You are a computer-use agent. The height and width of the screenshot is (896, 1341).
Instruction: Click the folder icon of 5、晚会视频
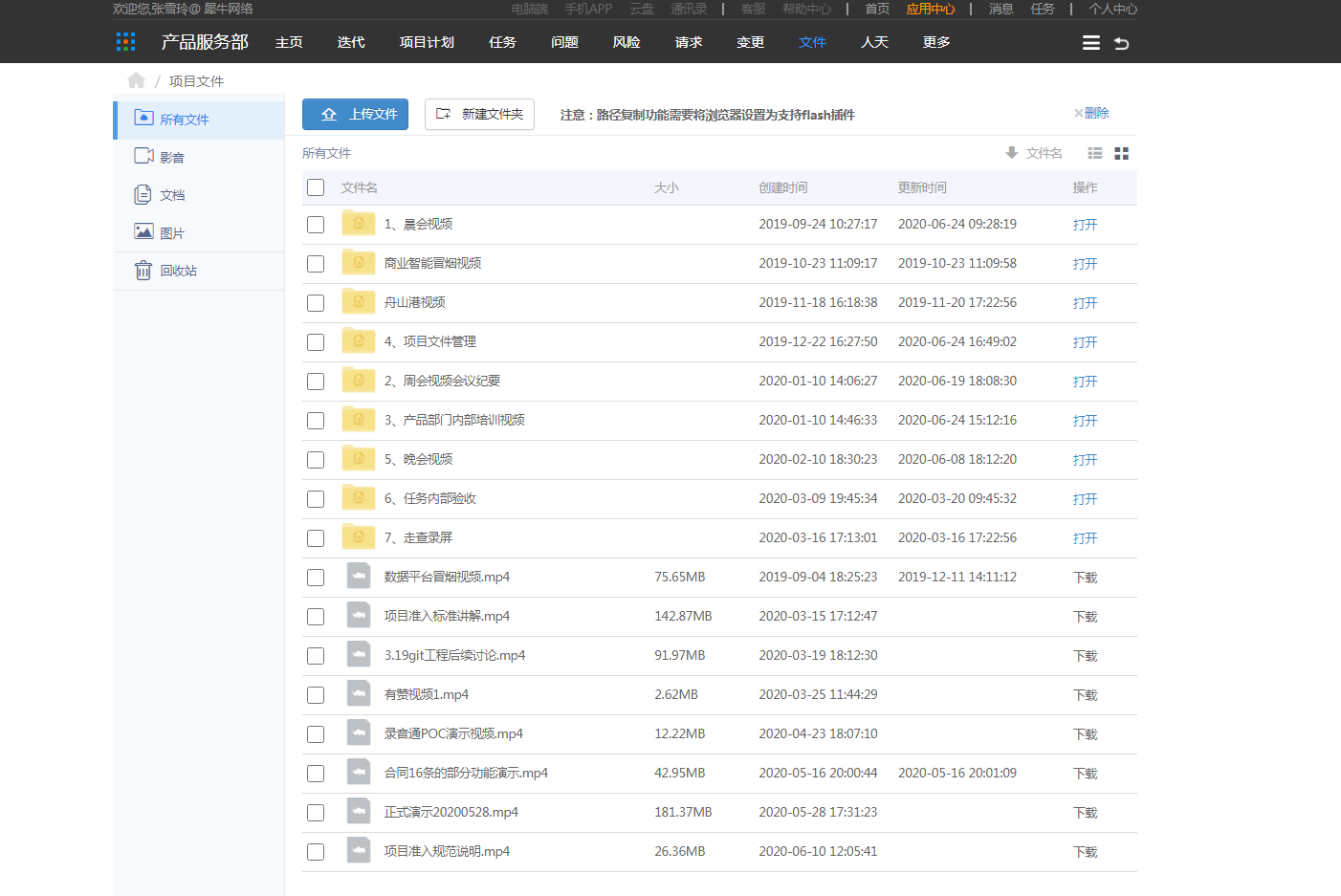pos(359,458)
